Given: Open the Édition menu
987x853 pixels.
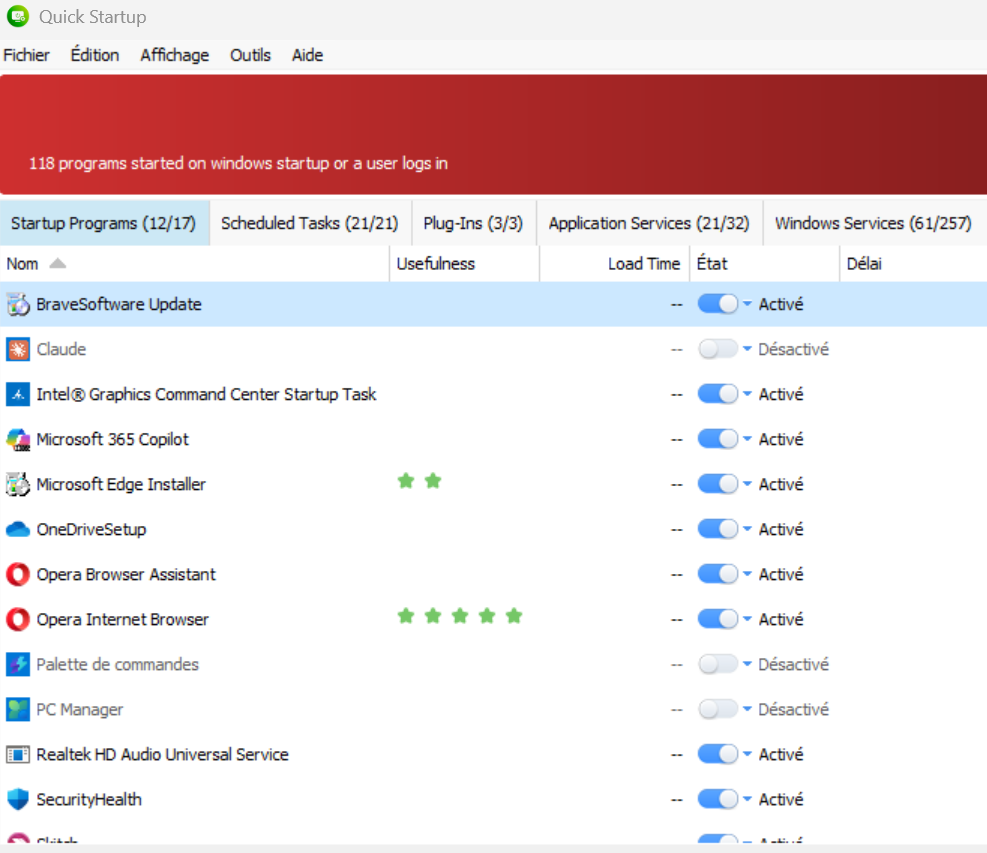Looking at the screenshot, I should point(94,55).
